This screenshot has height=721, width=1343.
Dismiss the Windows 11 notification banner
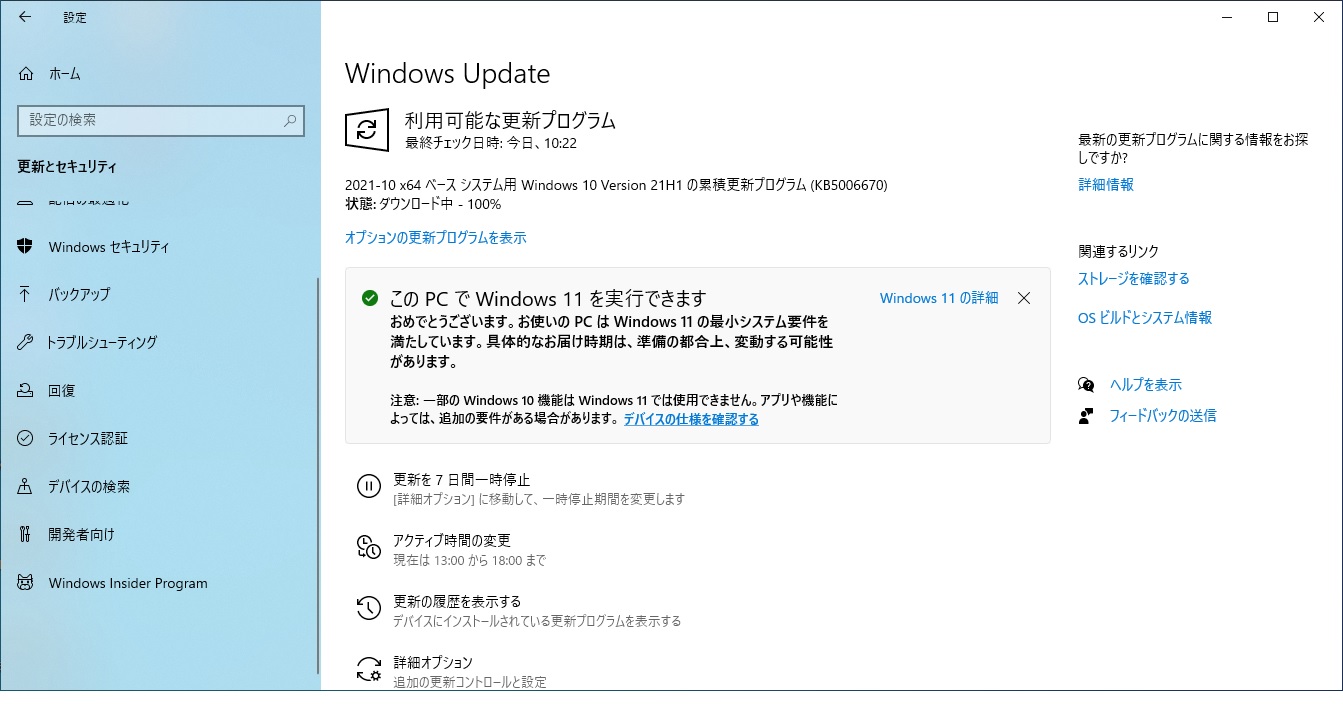1024,298
